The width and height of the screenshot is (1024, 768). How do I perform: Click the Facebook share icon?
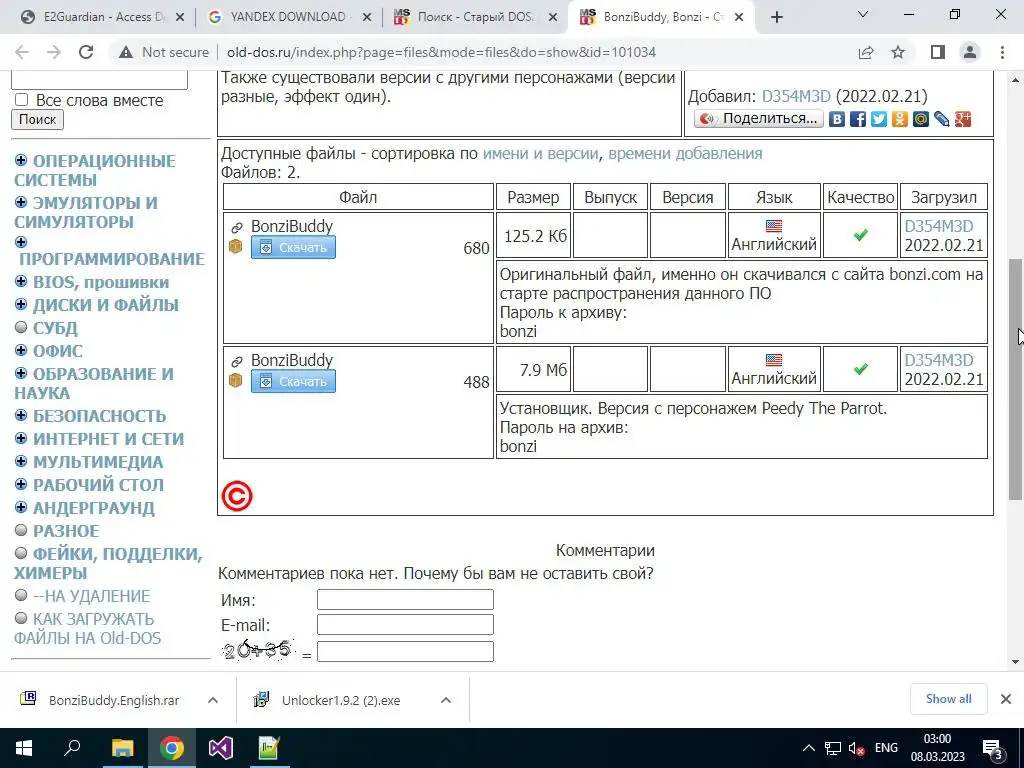(857, 119)
